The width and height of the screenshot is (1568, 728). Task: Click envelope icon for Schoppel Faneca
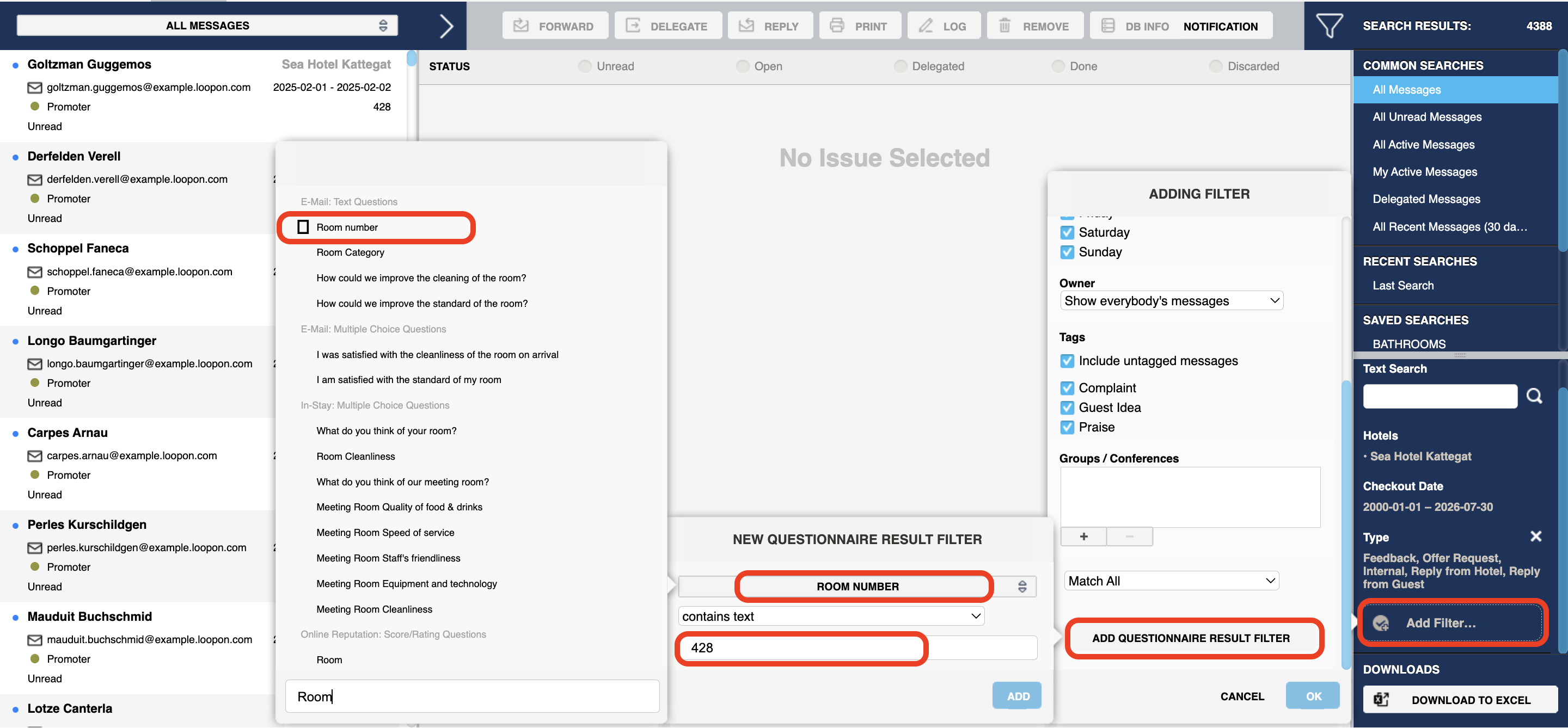pyautogui.click(x=35, y=272)
